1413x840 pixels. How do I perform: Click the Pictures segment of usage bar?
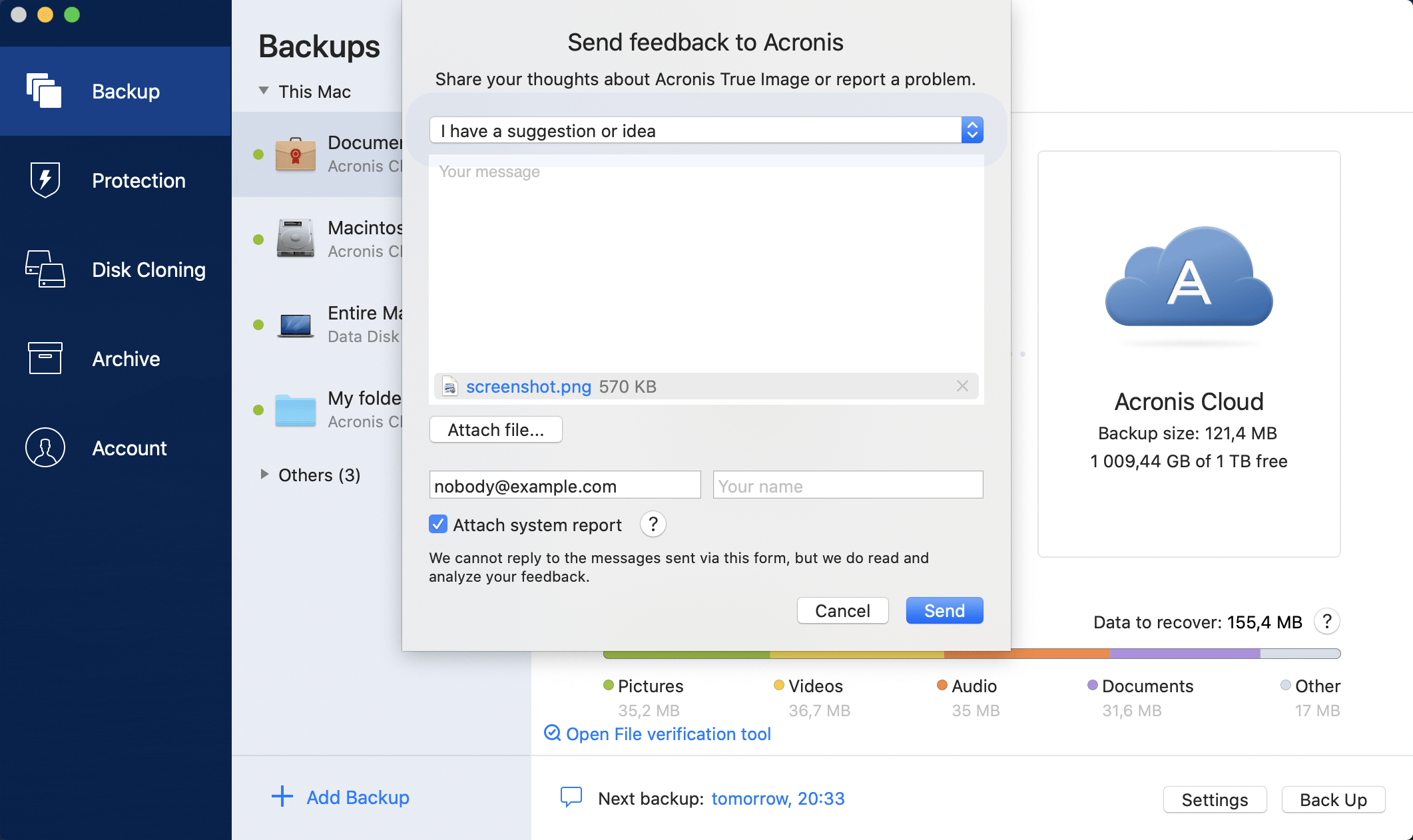coord(686,654)
